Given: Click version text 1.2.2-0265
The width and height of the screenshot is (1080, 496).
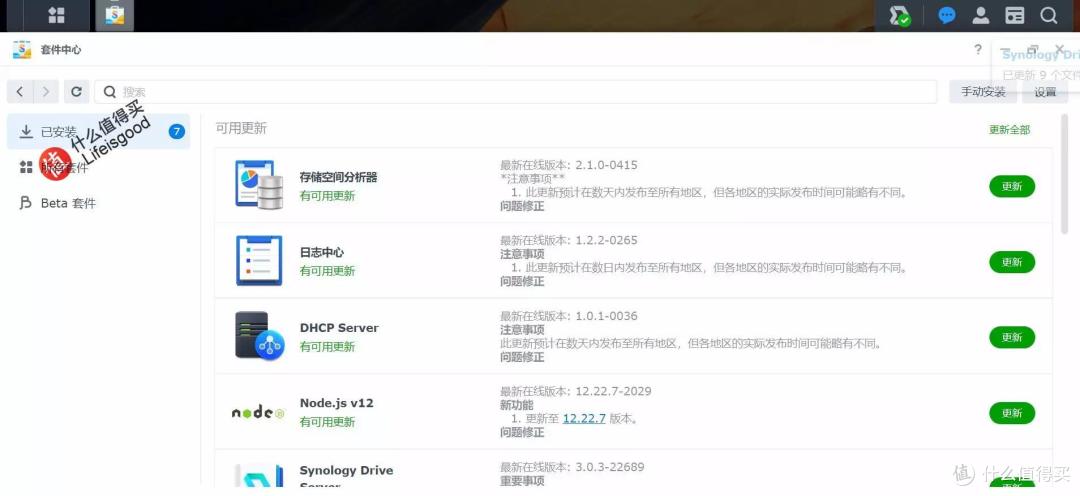Looking at the screenshot, I should point(606,240).
